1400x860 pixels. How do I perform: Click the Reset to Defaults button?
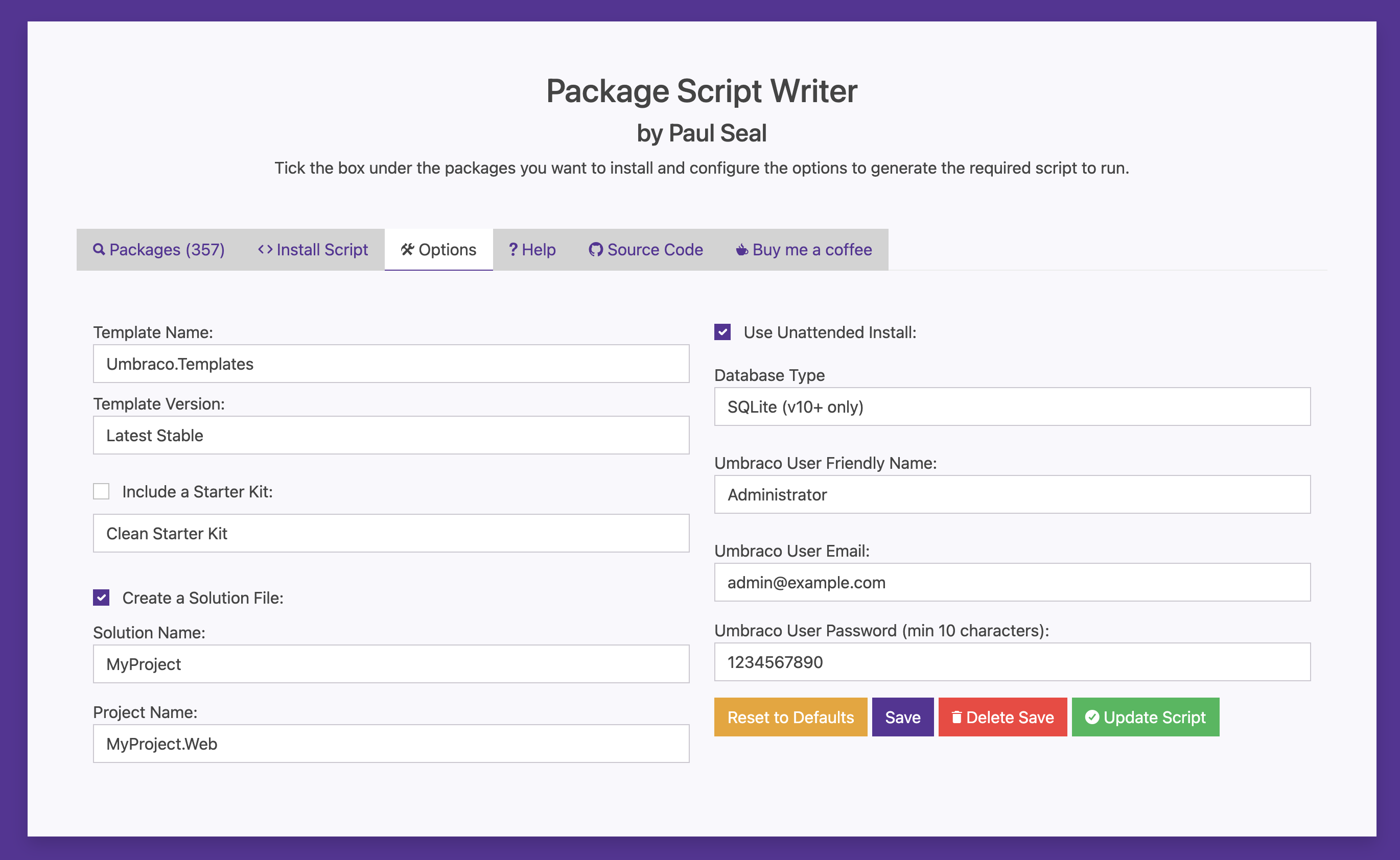click(x=790, y=717)
